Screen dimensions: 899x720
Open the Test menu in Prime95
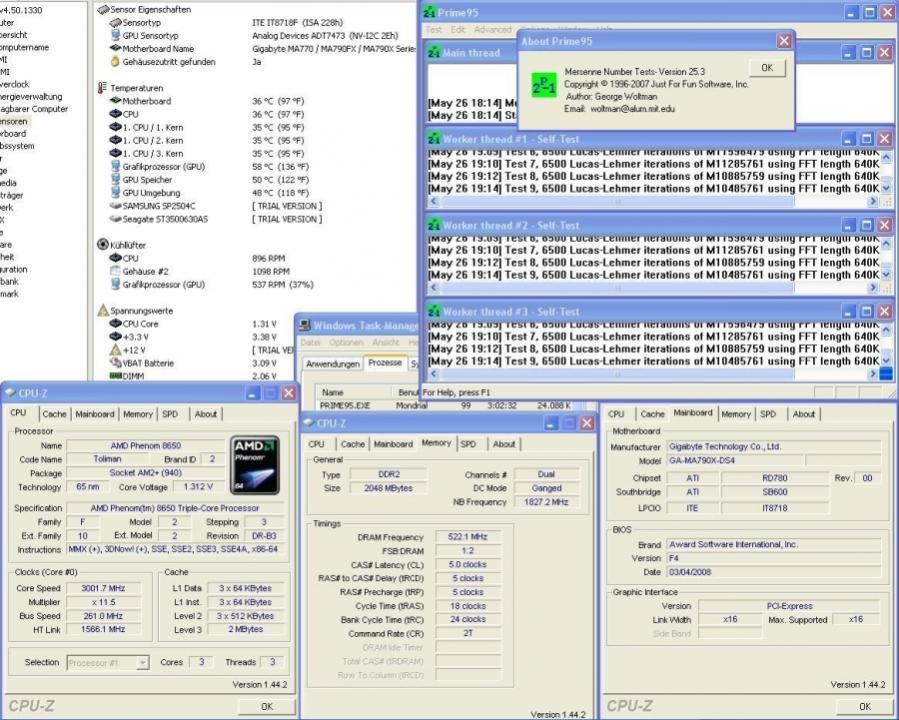(433, 29)
